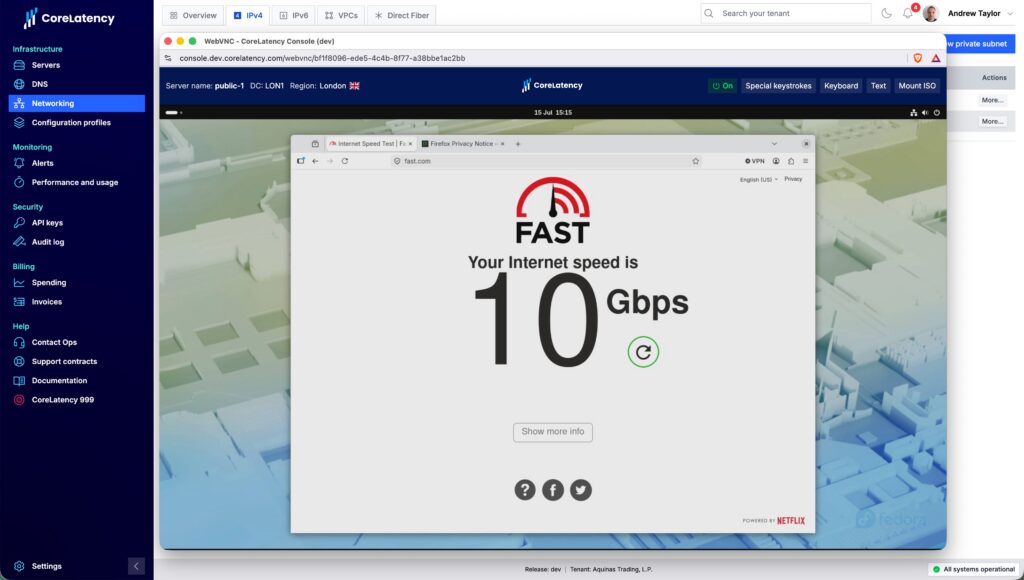Click the Privacy link on fast.com
1024x580 pixels.
tap(793, 179)
